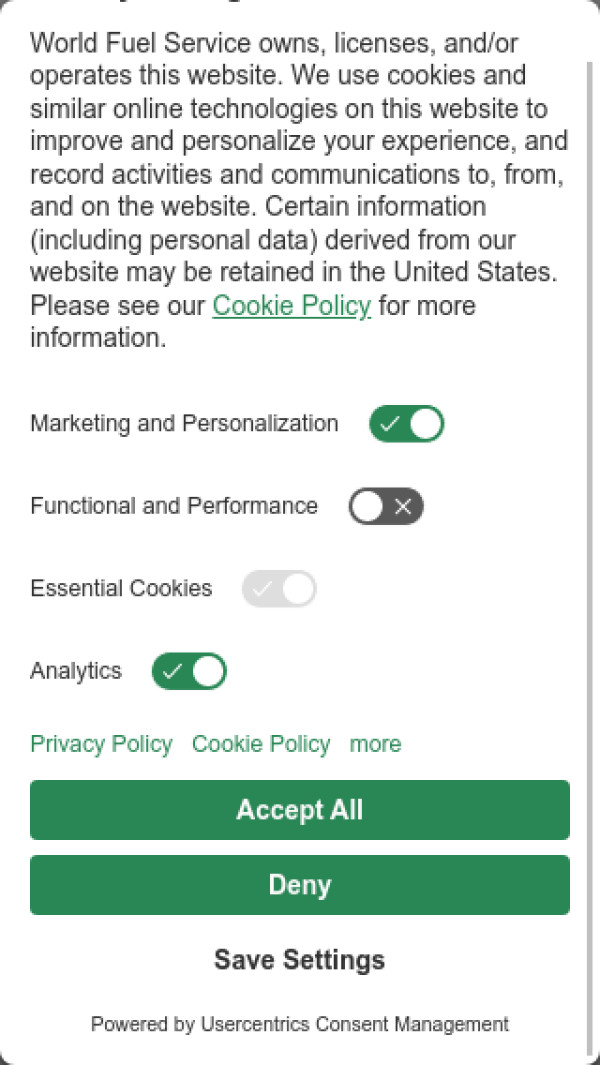
Task: Turn off Marketing and Personalization switch
Action: 407,424
